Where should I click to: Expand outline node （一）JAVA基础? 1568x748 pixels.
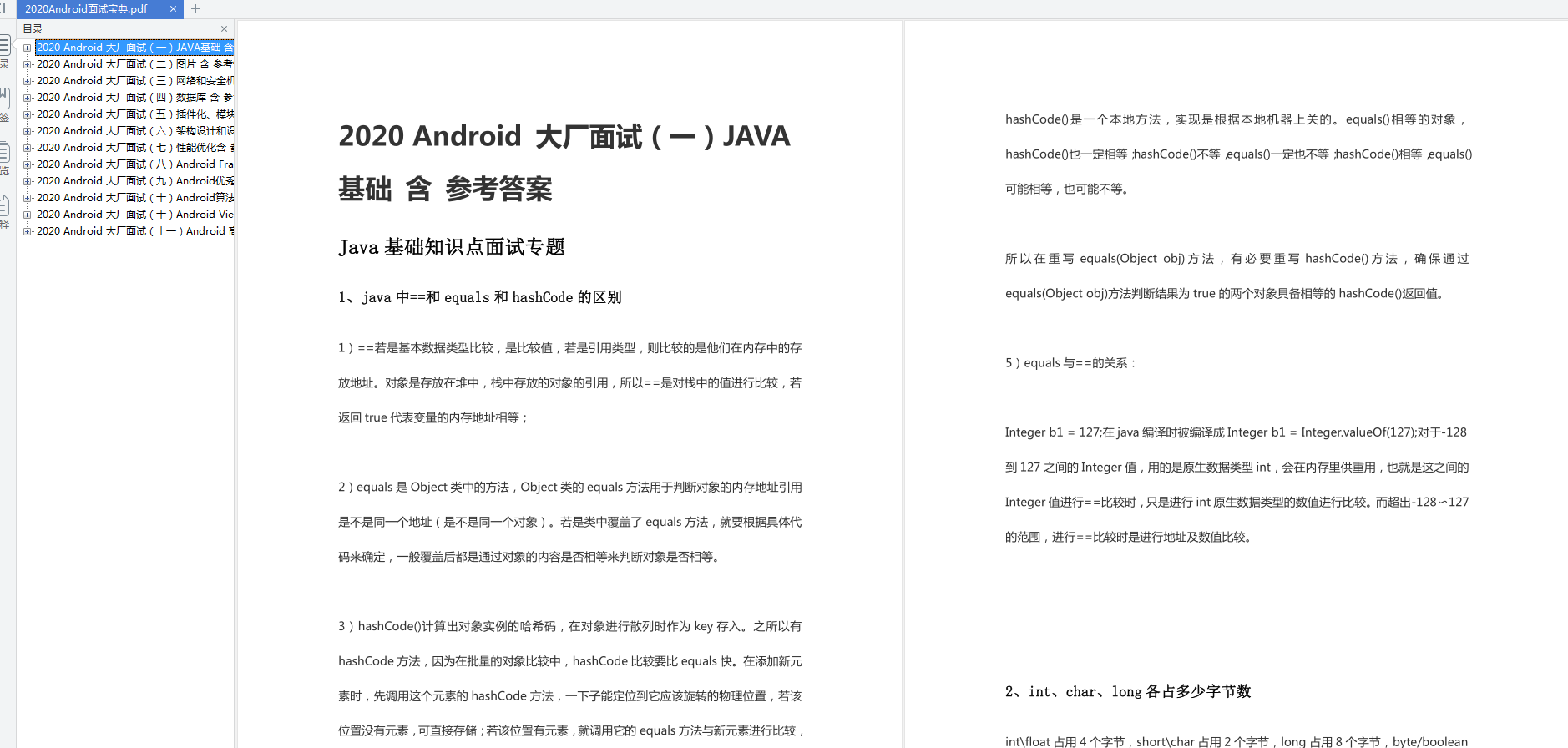click(x=27, y=48)
